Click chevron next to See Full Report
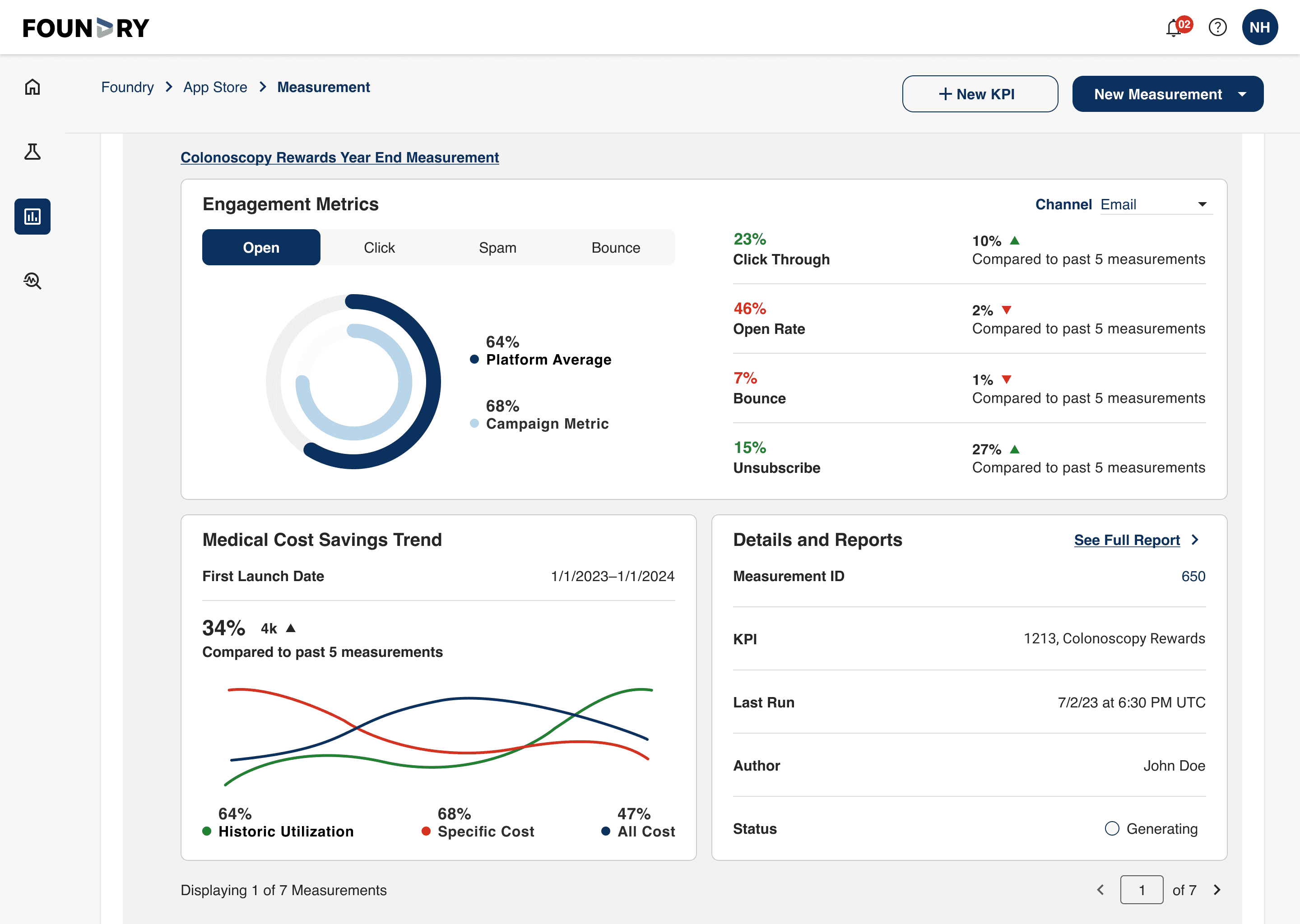 (x=1195, y=540)
